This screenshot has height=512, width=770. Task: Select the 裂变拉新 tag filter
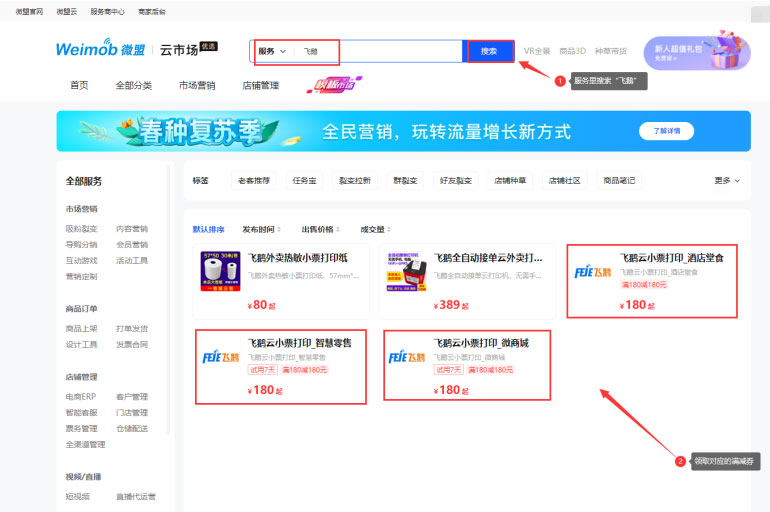pyautogui.click(x=355, y=181)
